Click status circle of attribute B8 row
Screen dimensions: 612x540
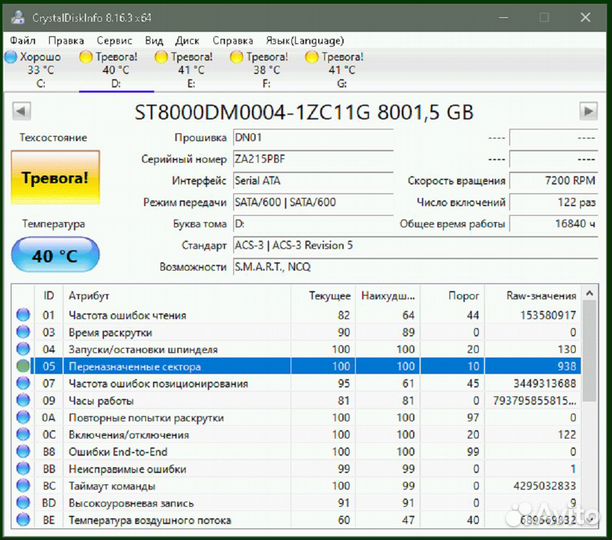point(23,451)
